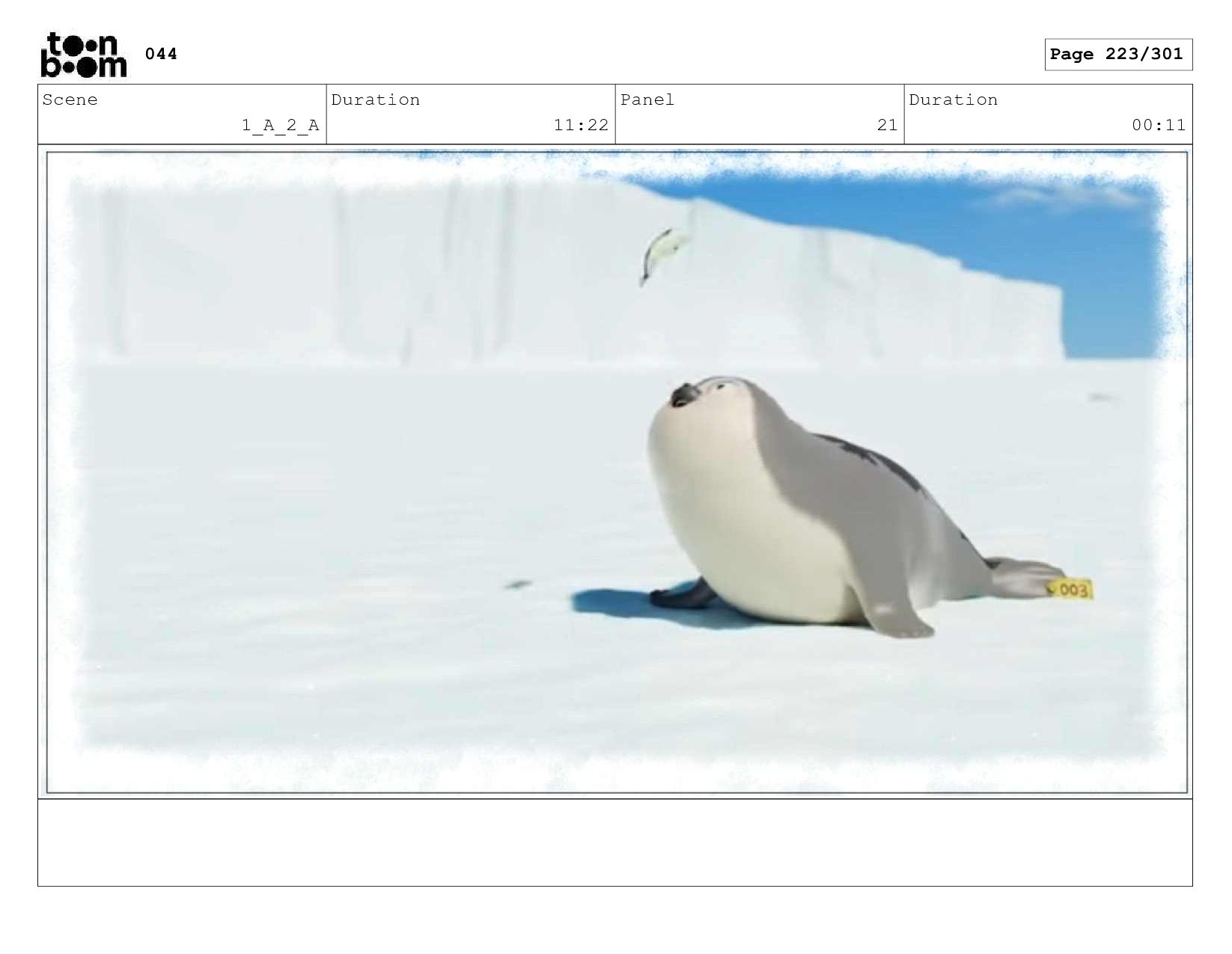Select the 'Scene' header label
The width and height of the screenshot is (1232, 954).
pos(70,100)
